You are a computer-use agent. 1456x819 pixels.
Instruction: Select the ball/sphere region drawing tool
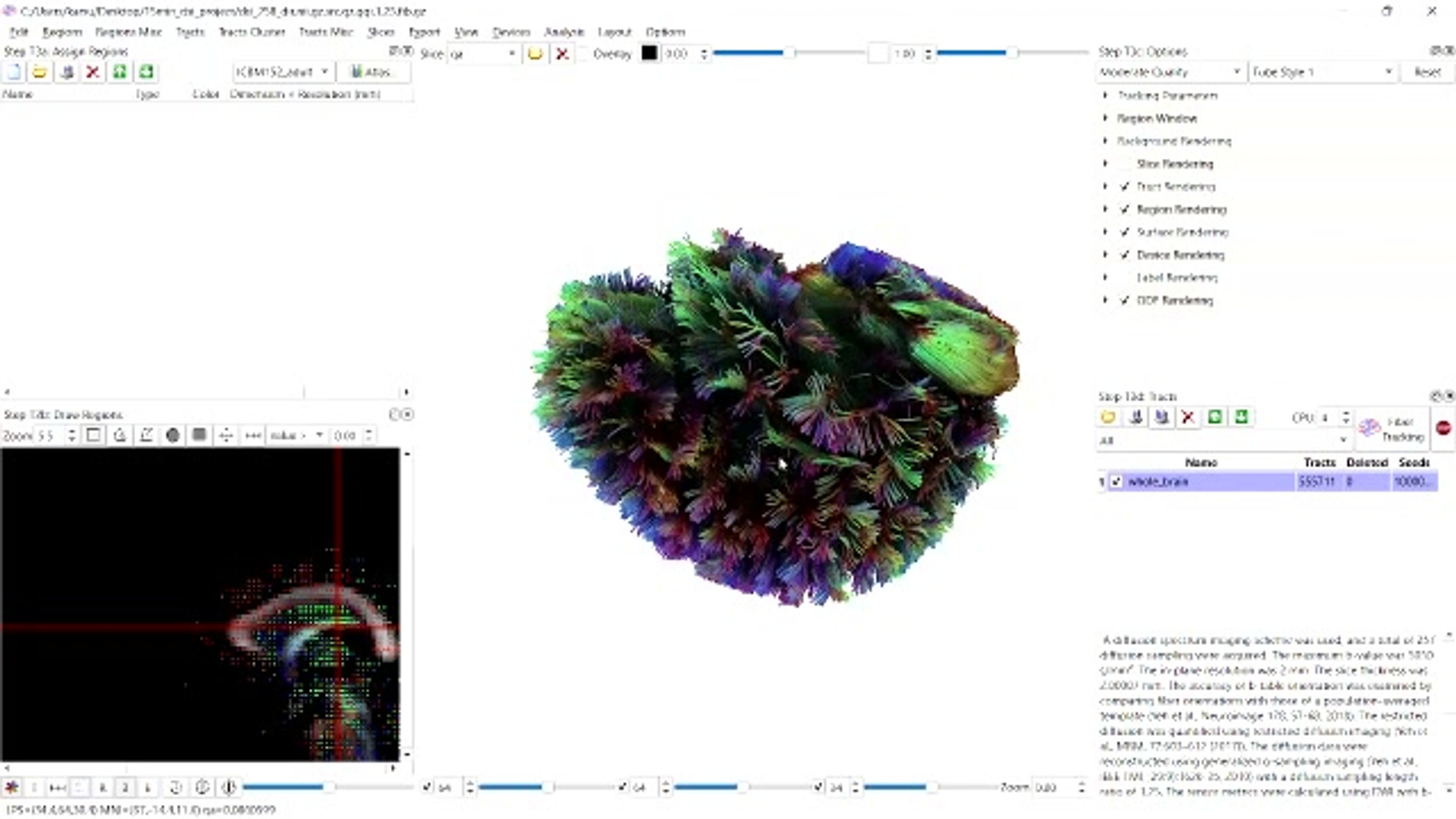pyautogui.click(x=173, y=435)
